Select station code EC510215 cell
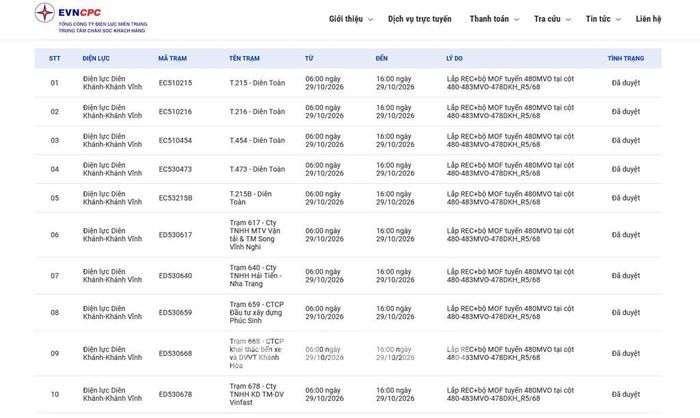700x418 pixels. 175,83
